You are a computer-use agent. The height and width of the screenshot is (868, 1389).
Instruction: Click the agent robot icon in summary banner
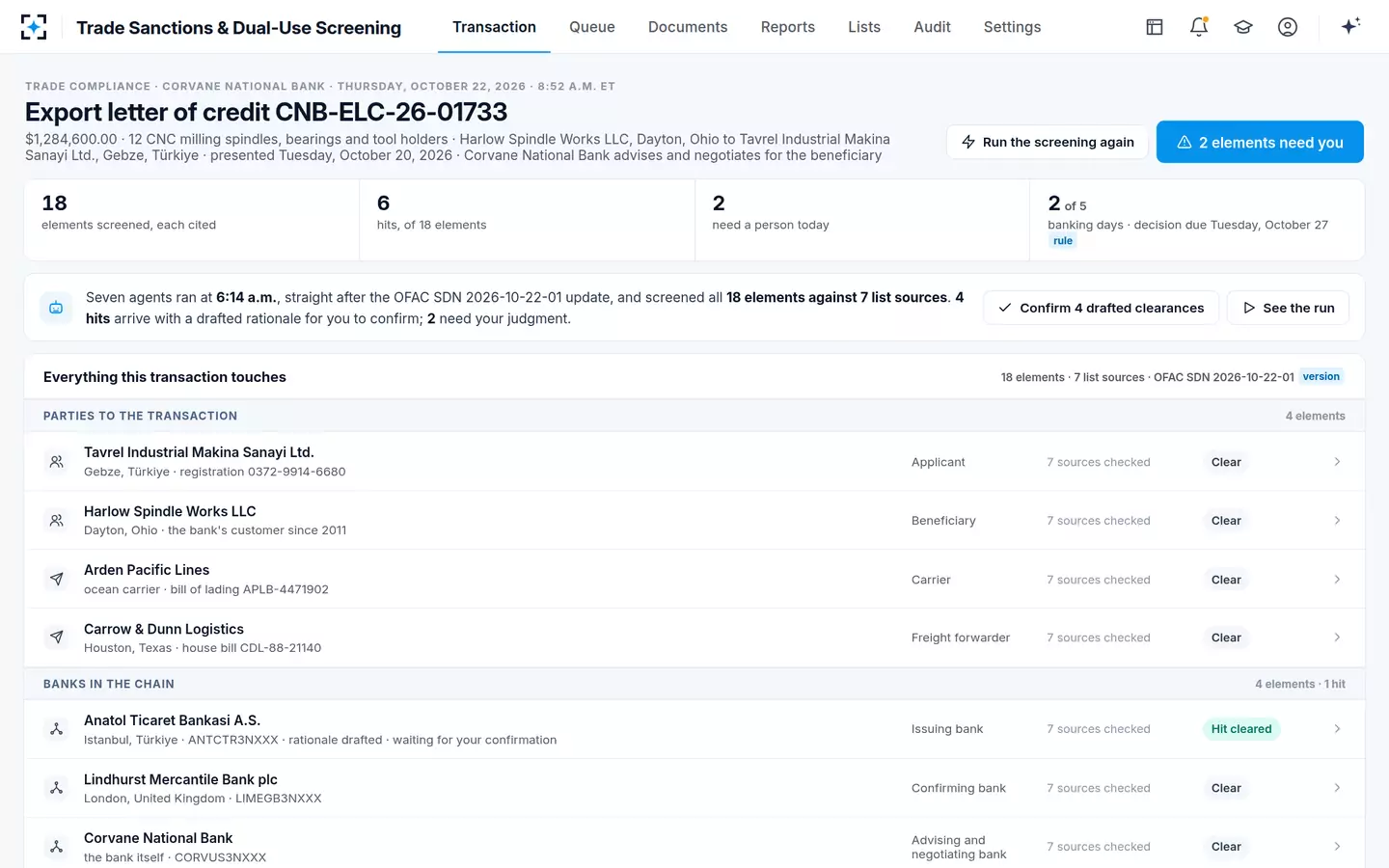(x=56, y=308)
